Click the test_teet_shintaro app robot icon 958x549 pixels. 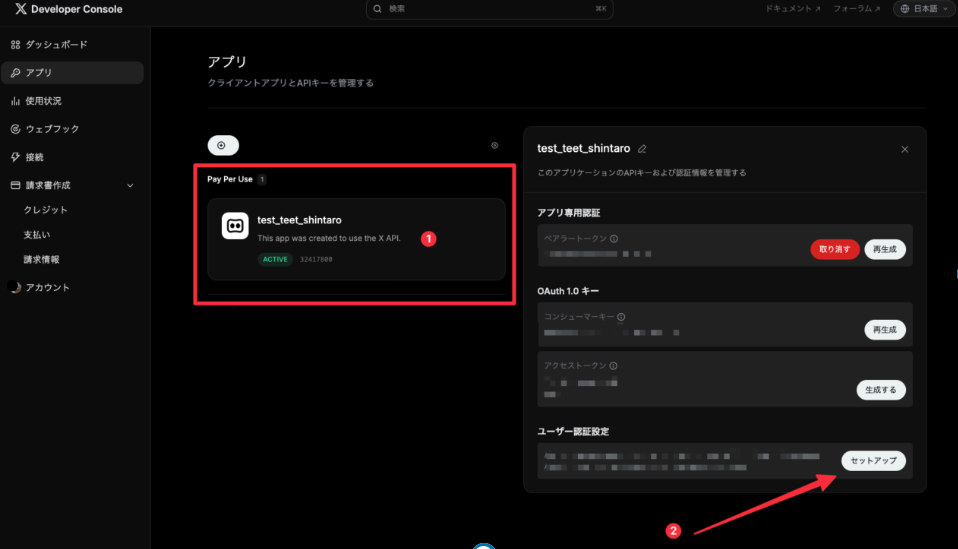point(235,226)
